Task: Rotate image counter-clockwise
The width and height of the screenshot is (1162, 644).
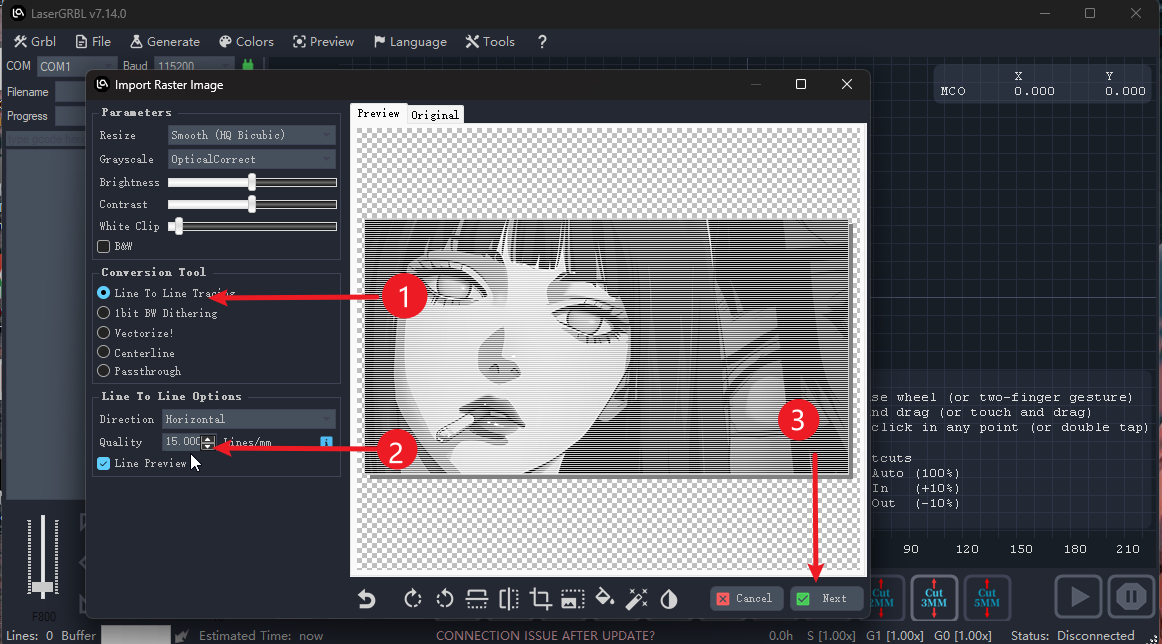Action: (x=445, y=599)
